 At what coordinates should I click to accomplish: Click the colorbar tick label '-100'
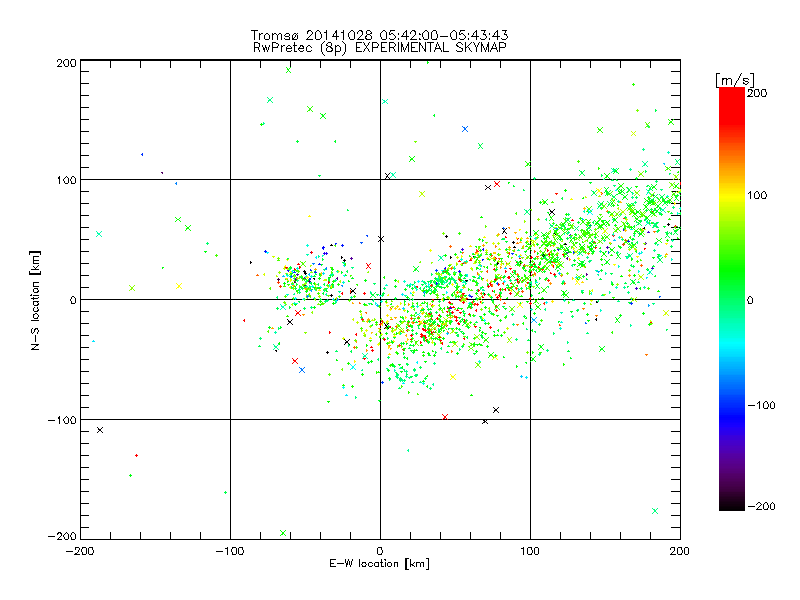tap(761, 406)
